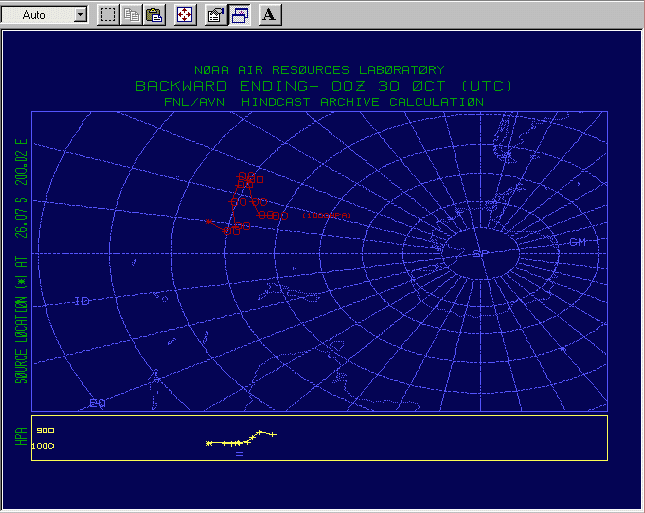Open the Font settings 'A' icon
The image size is (645, 513).
point(270,15)
